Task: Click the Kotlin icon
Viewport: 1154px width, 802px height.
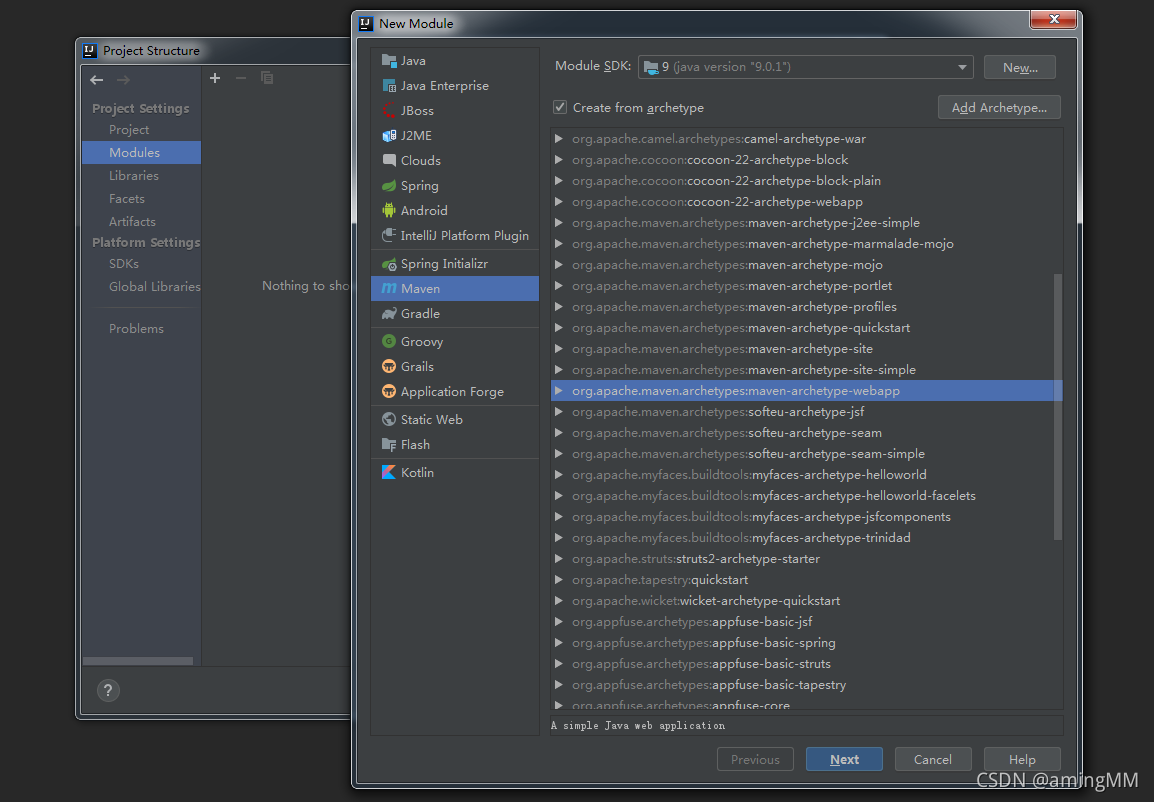Action: (389, 472)
